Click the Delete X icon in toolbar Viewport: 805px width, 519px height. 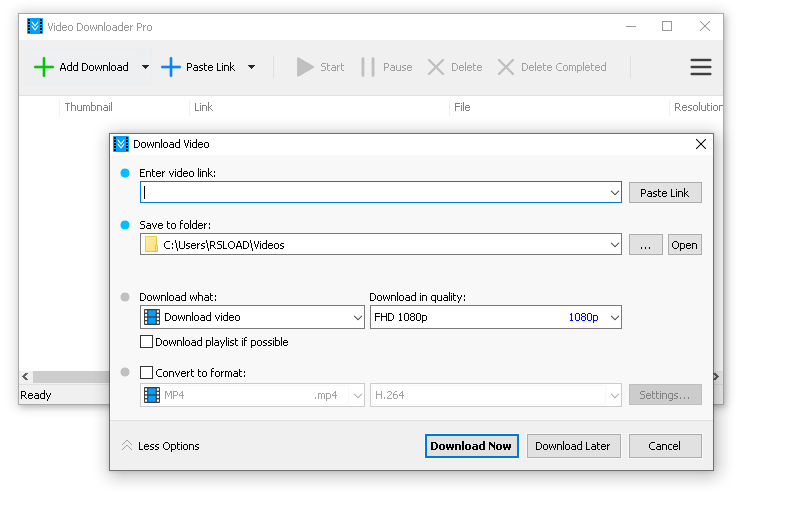pos(436,67)
